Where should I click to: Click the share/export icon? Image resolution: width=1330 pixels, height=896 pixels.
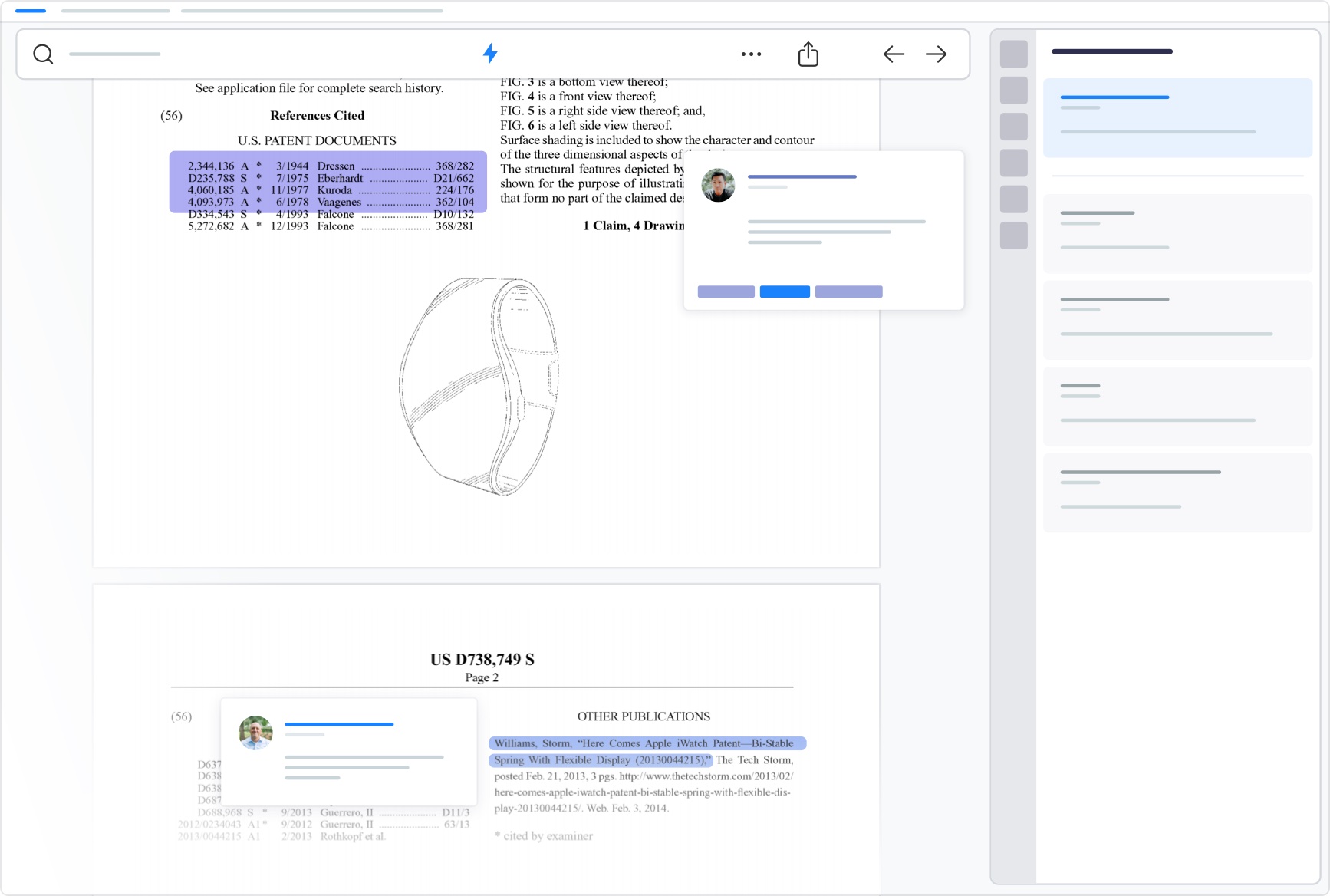click(808, 54)
